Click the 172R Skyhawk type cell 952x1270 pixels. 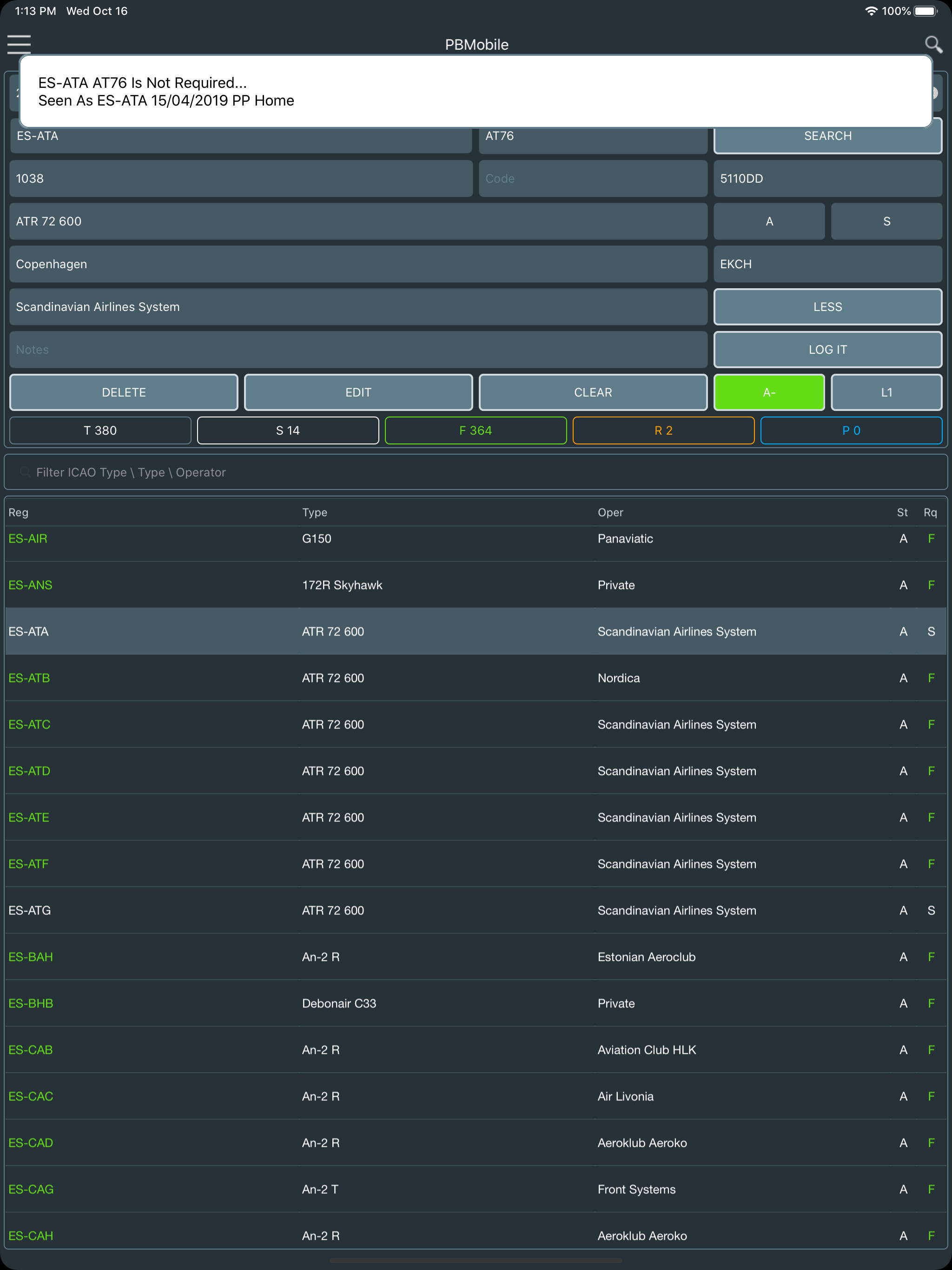click(x=342, y=585)
